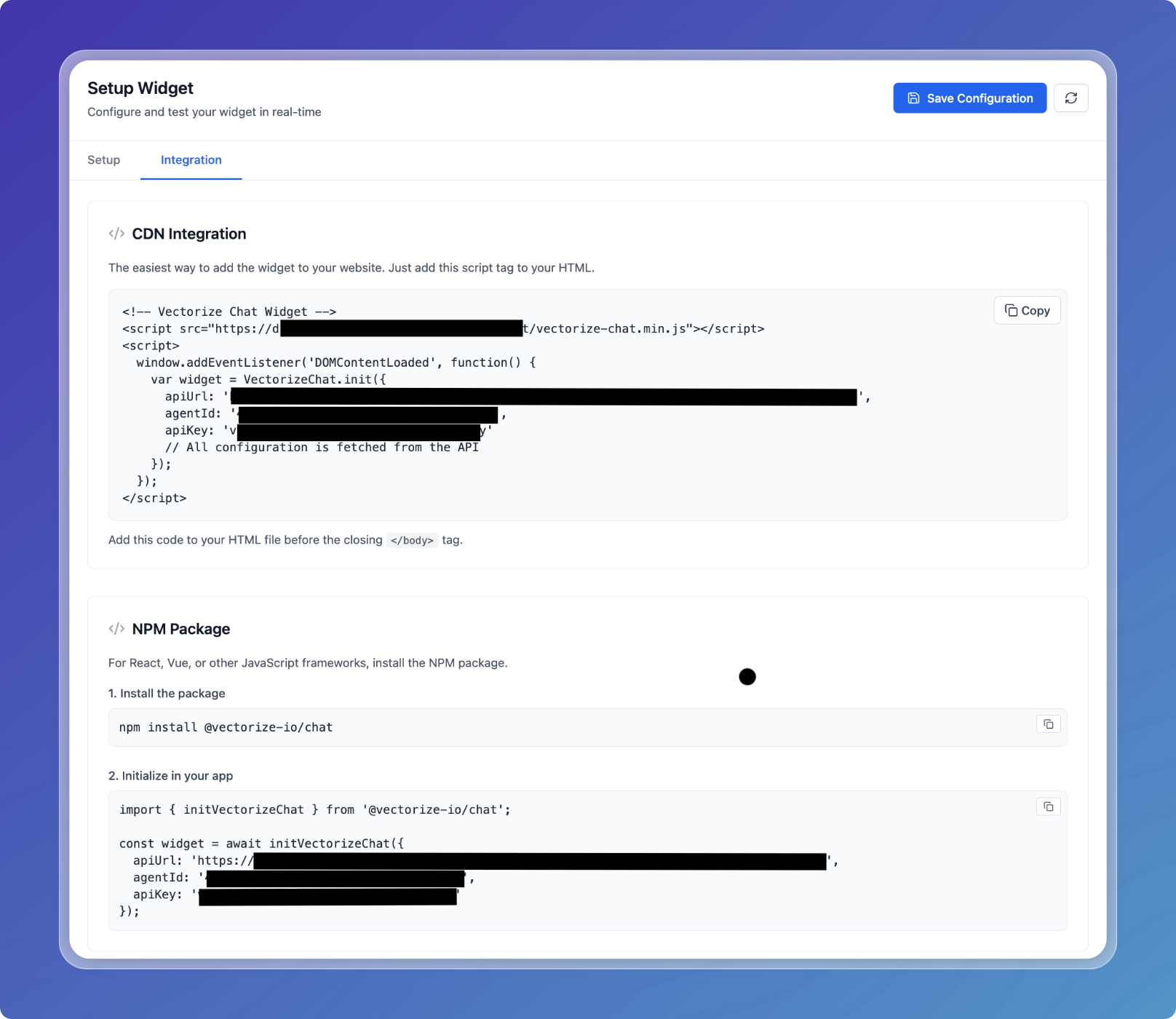
Task: Click the Save Configuration button
Action: [969, 98]
